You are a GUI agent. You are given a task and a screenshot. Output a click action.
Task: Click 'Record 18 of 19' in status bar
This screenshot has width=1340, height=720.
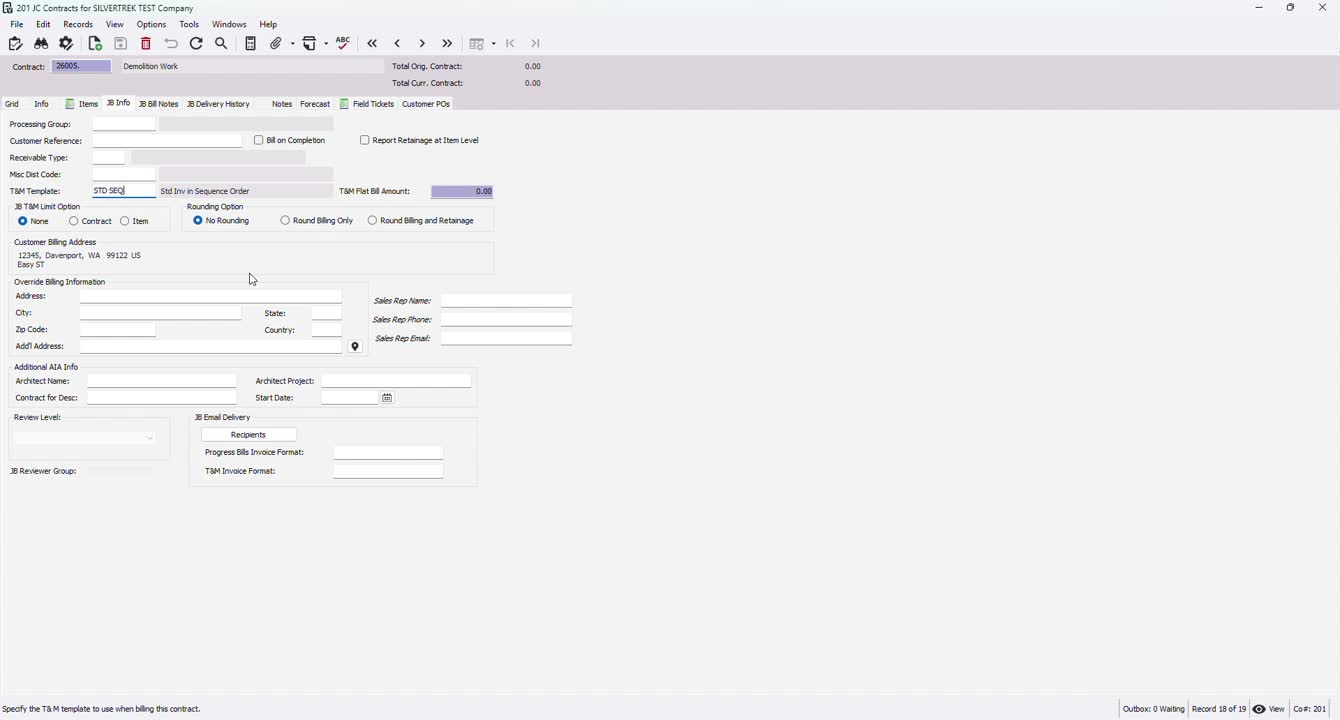(x=1219, y=709)
